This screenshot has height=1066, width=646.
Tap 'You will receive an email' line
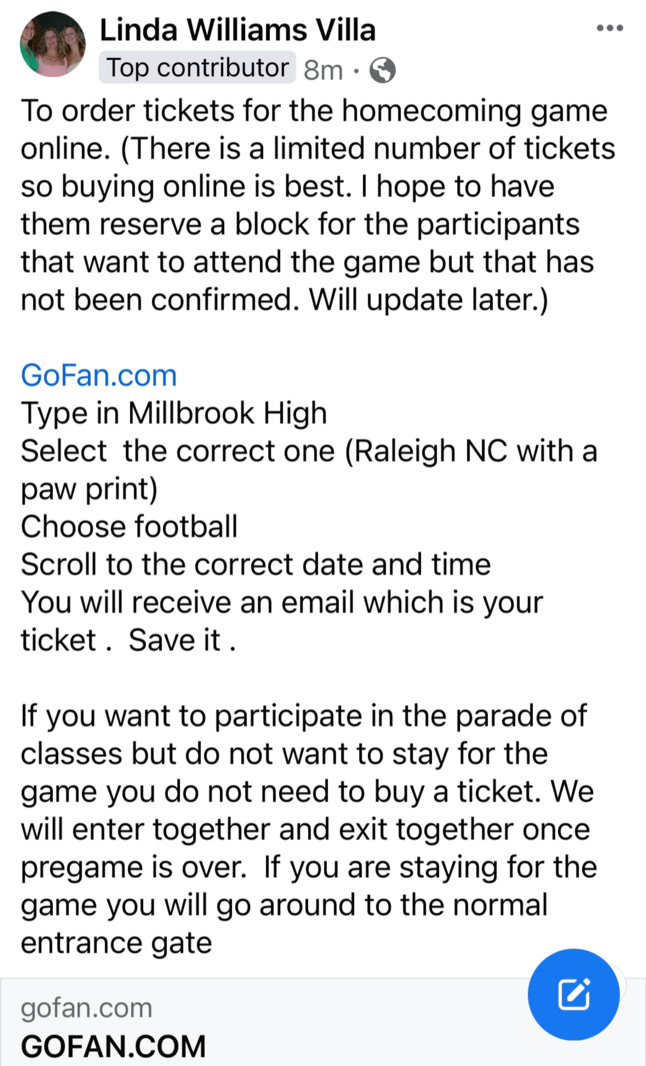coord(282,604)
